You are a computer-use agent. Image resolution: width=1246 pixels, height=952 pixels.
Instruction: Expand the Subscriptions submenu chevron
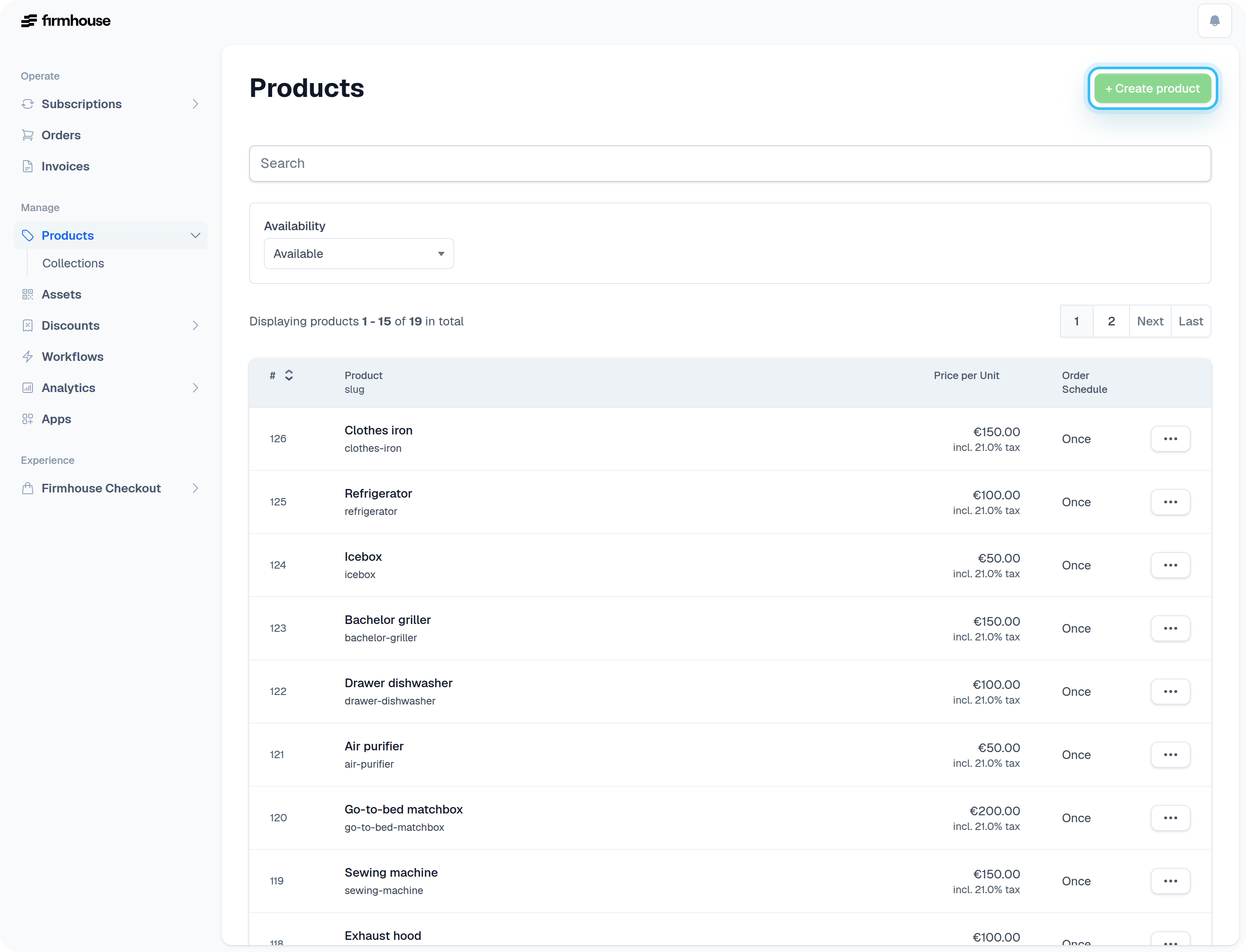[196, 104]
